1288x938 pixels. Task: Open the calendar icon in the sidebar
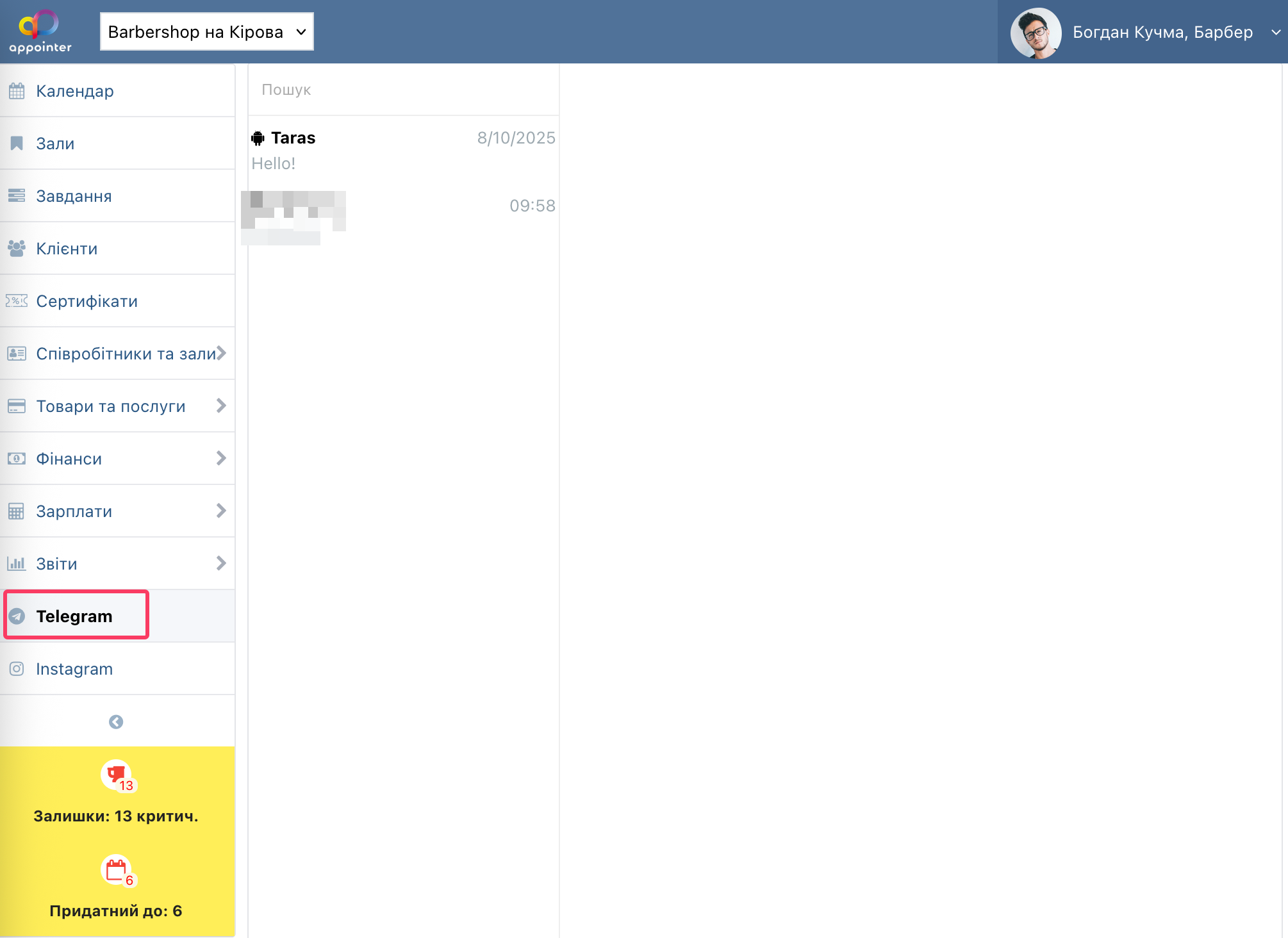point(17,91)
